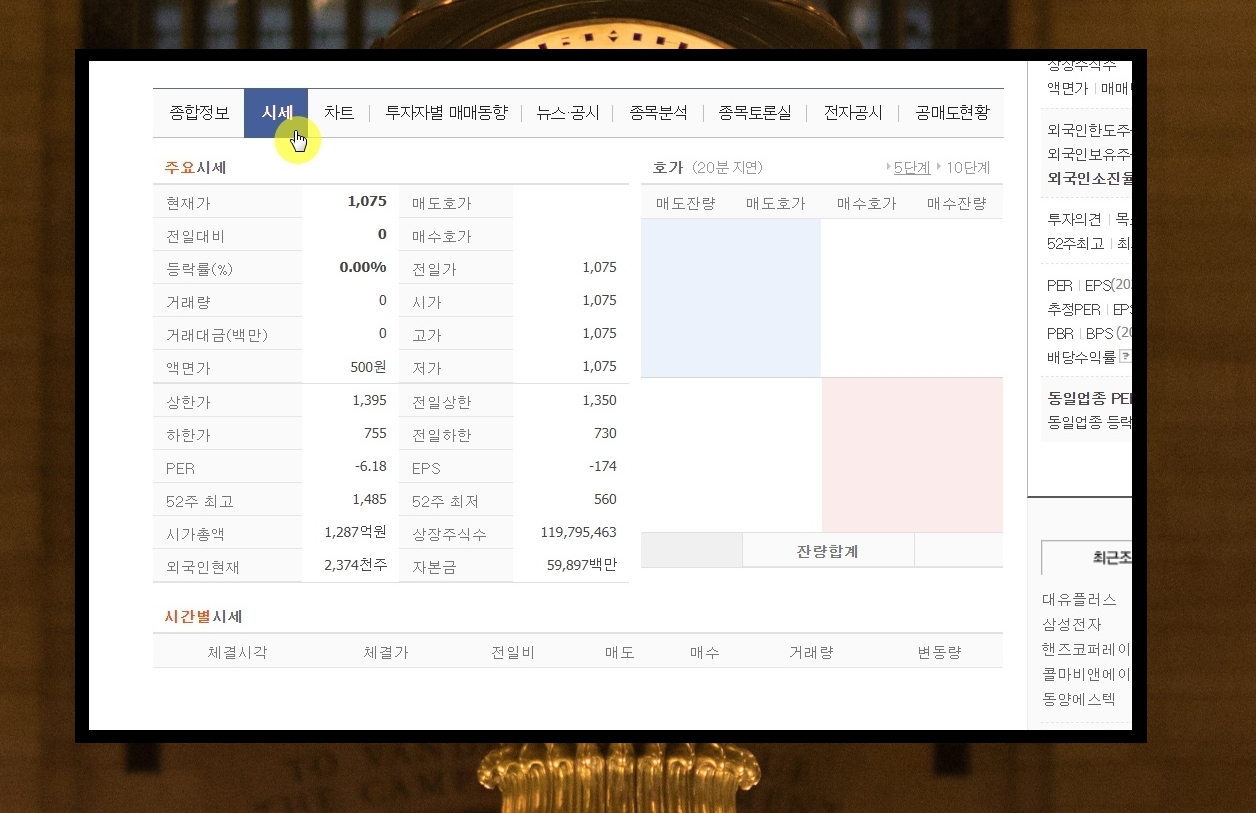Screen dimensions: 1256x813
Task: Click the 주요시세 section heading
Action: 195,167
